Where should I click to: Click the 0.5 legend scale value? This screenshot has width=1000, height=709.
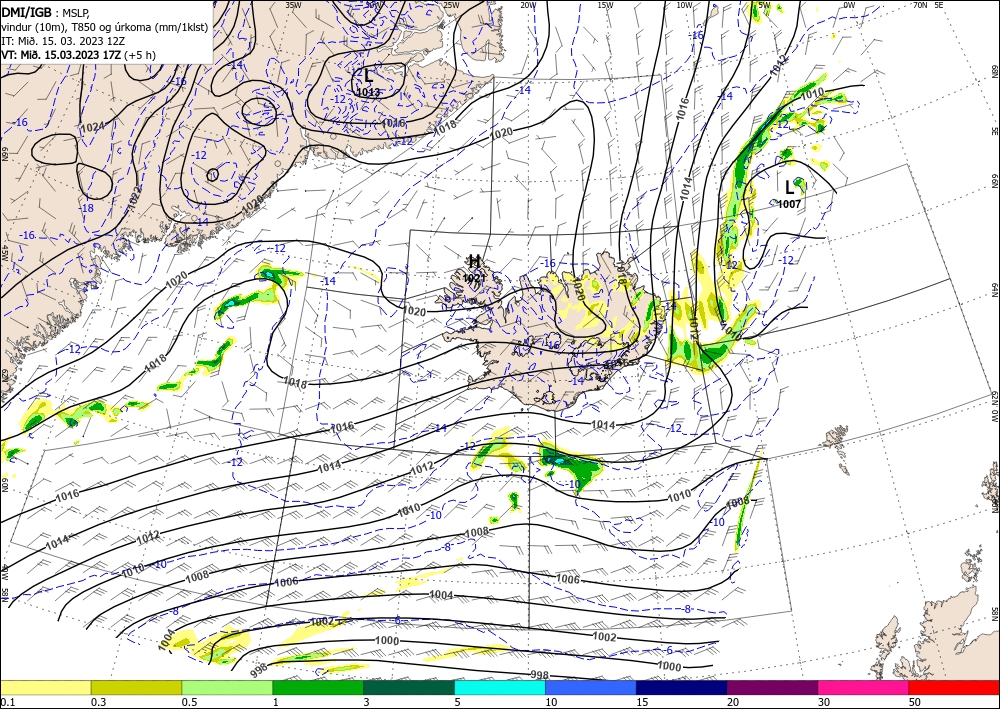pyautogui.click(x=189, y=702)
